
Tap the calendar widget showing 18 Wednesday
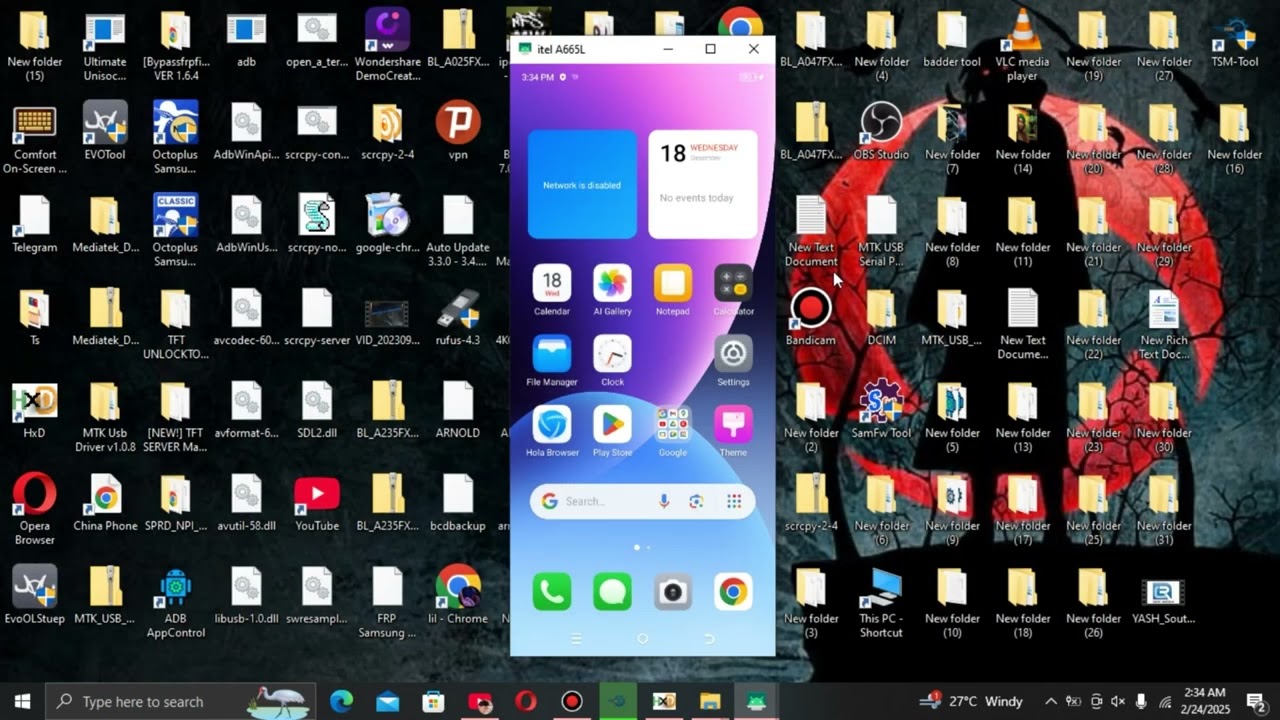pyautogui.click(x=703, y=185)
